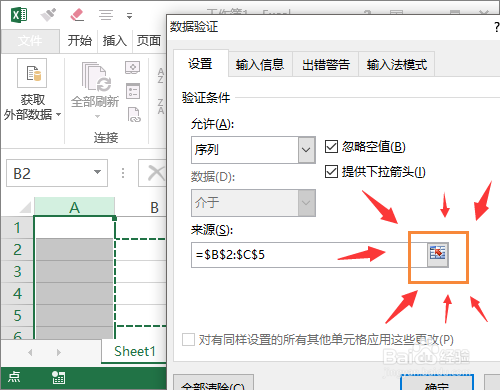Switch to the 出错警告 tab

tap(326, 64)
